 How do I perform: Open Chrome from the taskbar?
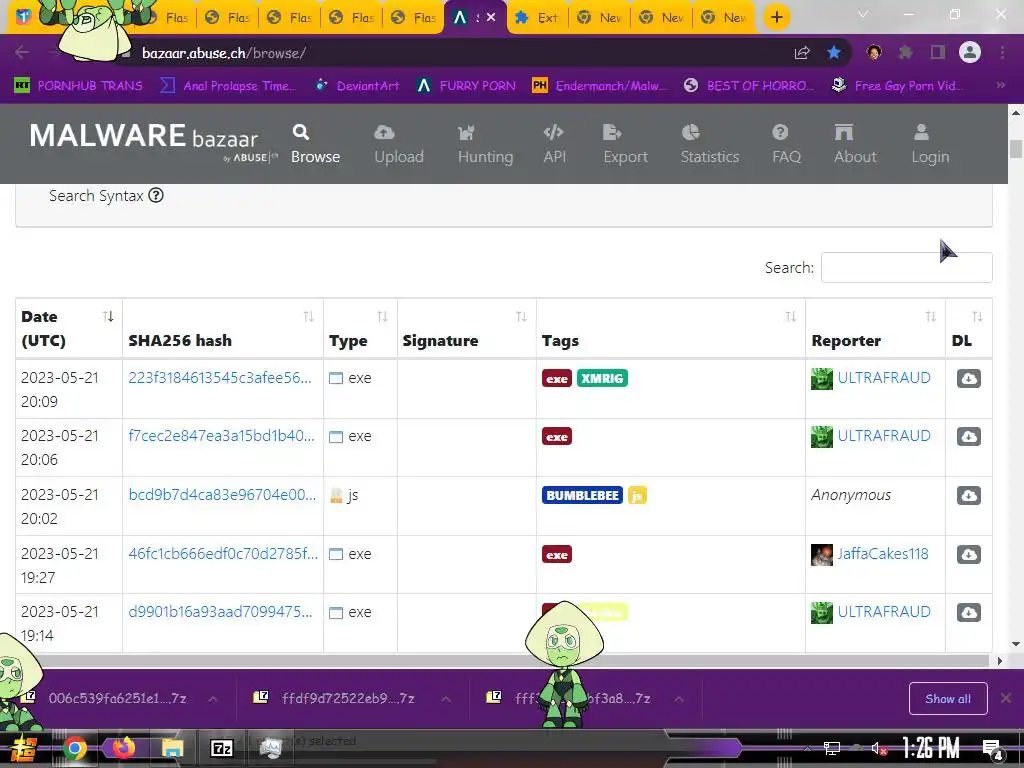pyautogui.click(x=75, y=748)
